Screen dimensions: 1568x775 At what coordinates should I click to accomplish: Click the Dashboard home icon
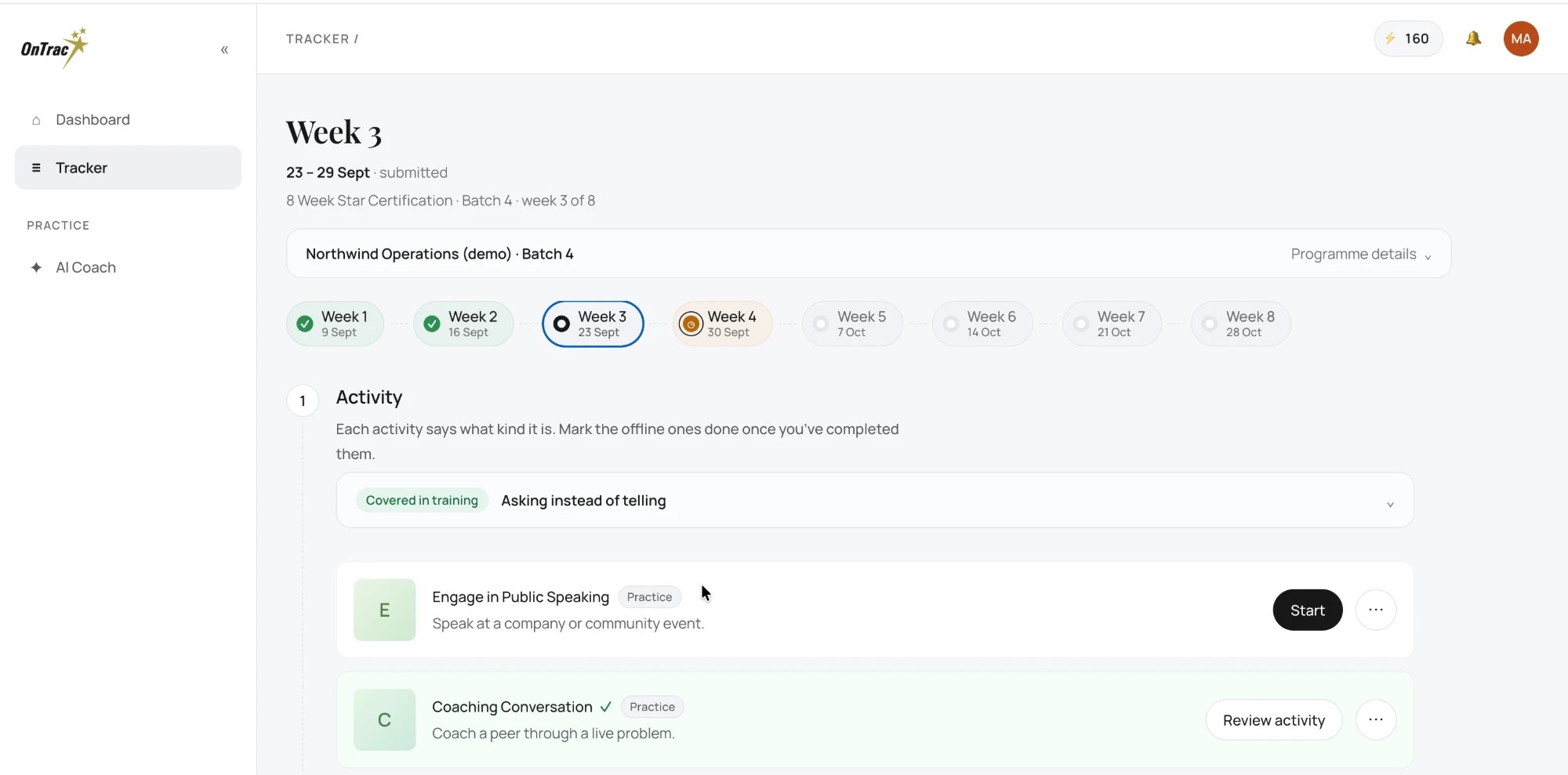tap(36, 120)
